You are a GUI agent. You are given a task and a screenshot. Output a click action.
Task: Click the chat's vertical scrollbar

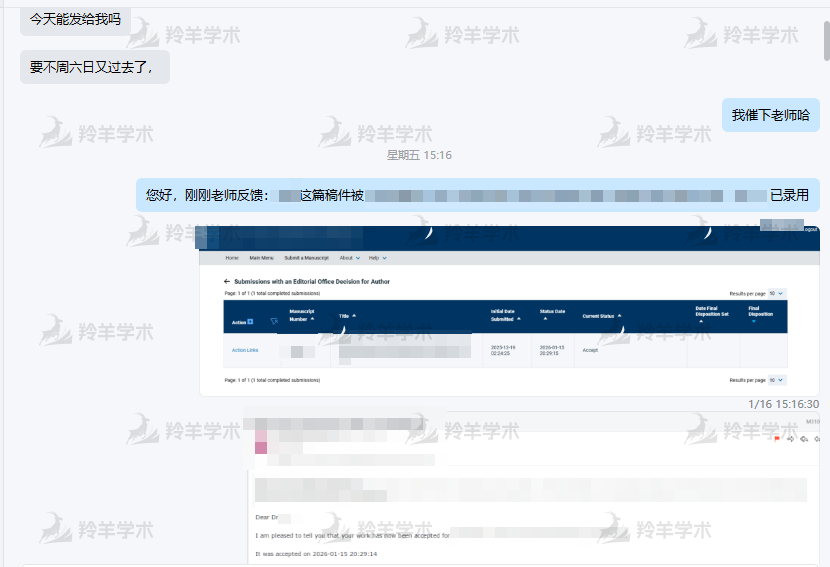tap(826, 40)
